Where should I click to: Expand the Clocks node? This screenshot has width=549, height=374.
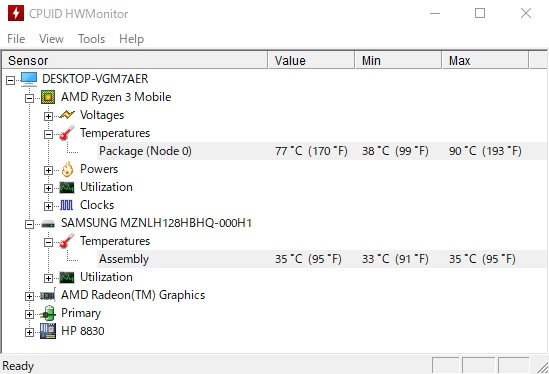[x=48, y=206]
